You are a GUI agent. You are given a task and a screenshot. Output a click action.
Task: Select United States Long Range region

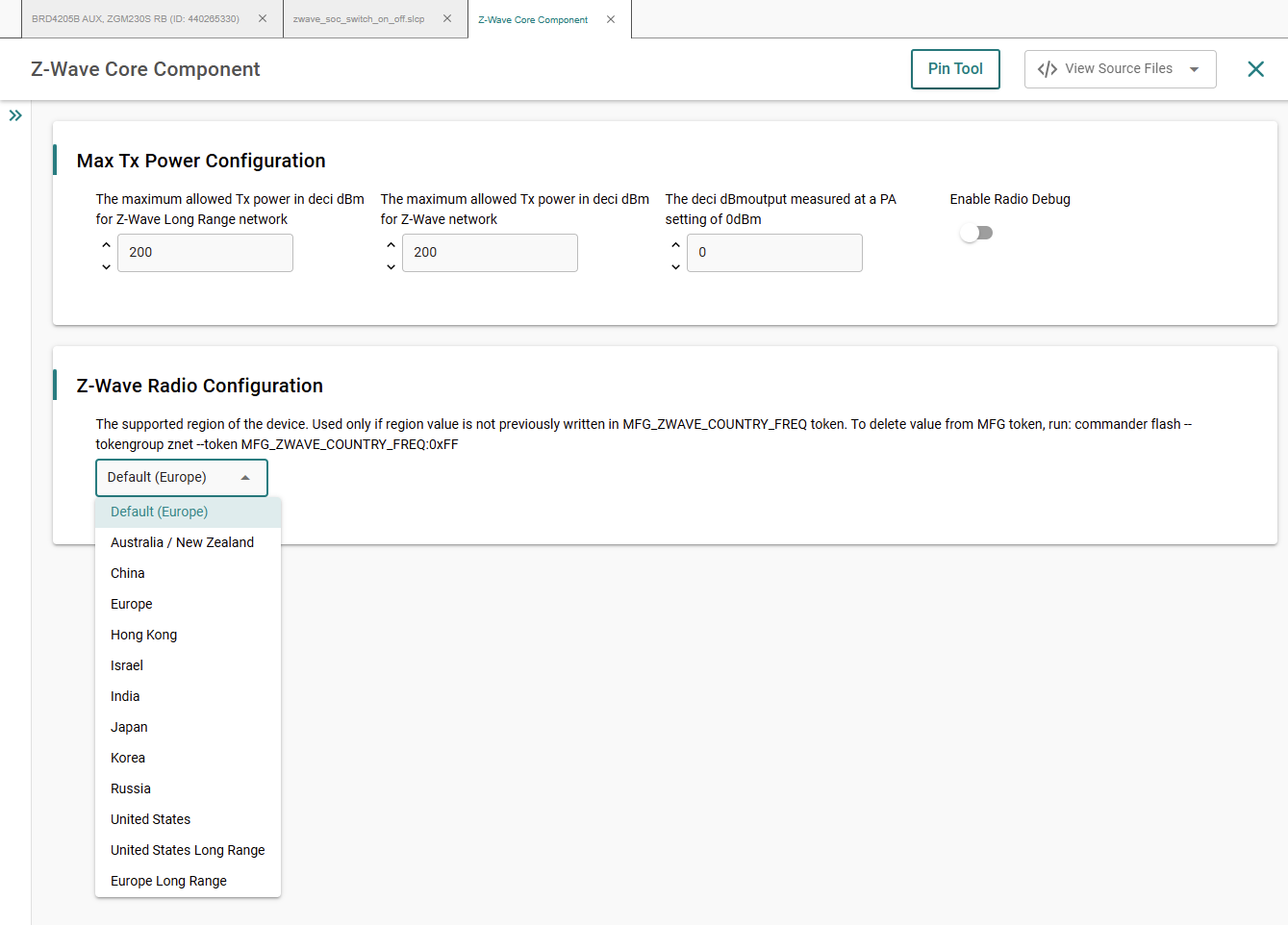[x=187, y=849]
